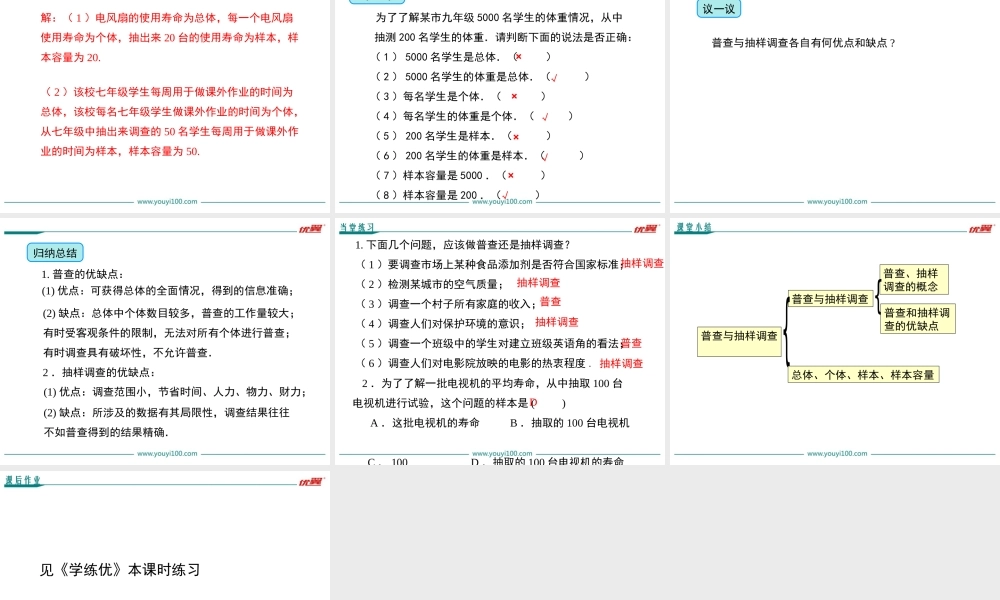Click the 优翼 logo on the 课堂小结 slide
Screen dimensions: 1000x600
(x=981, y=228)
